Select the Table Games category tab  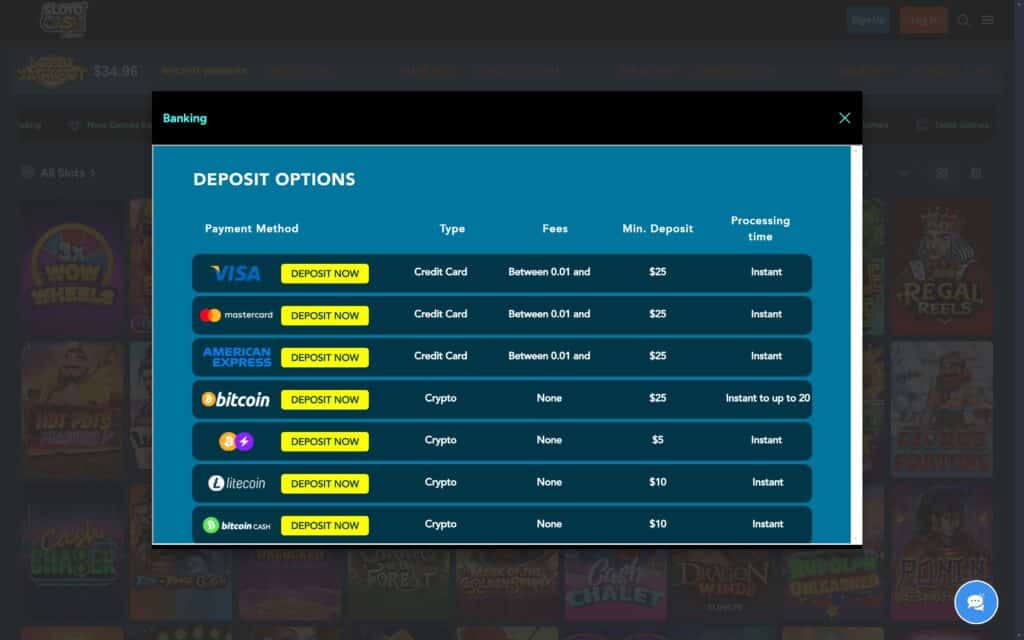pos(953,125)
